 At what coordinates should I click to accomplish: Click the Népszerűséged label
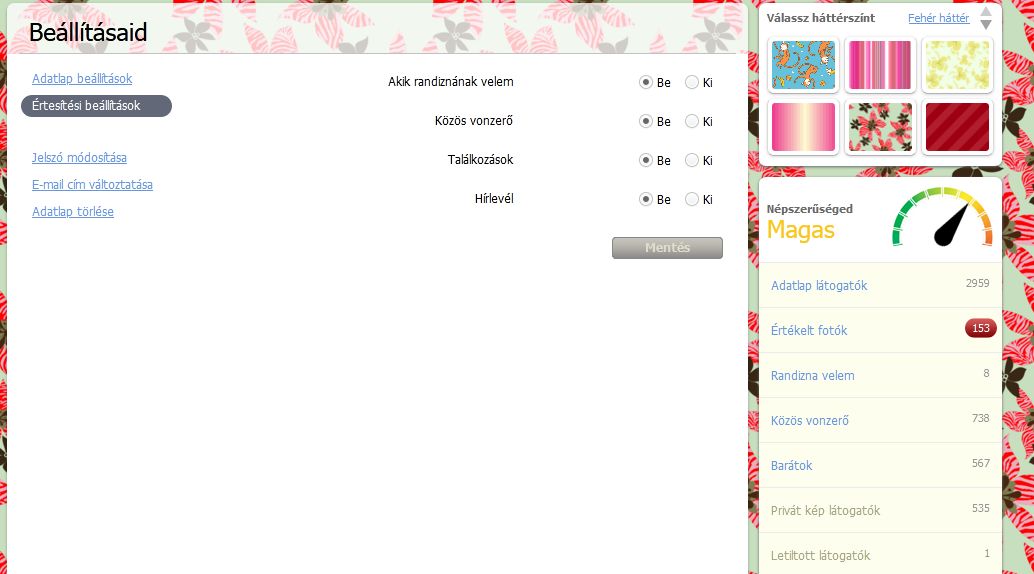(809, 209)
